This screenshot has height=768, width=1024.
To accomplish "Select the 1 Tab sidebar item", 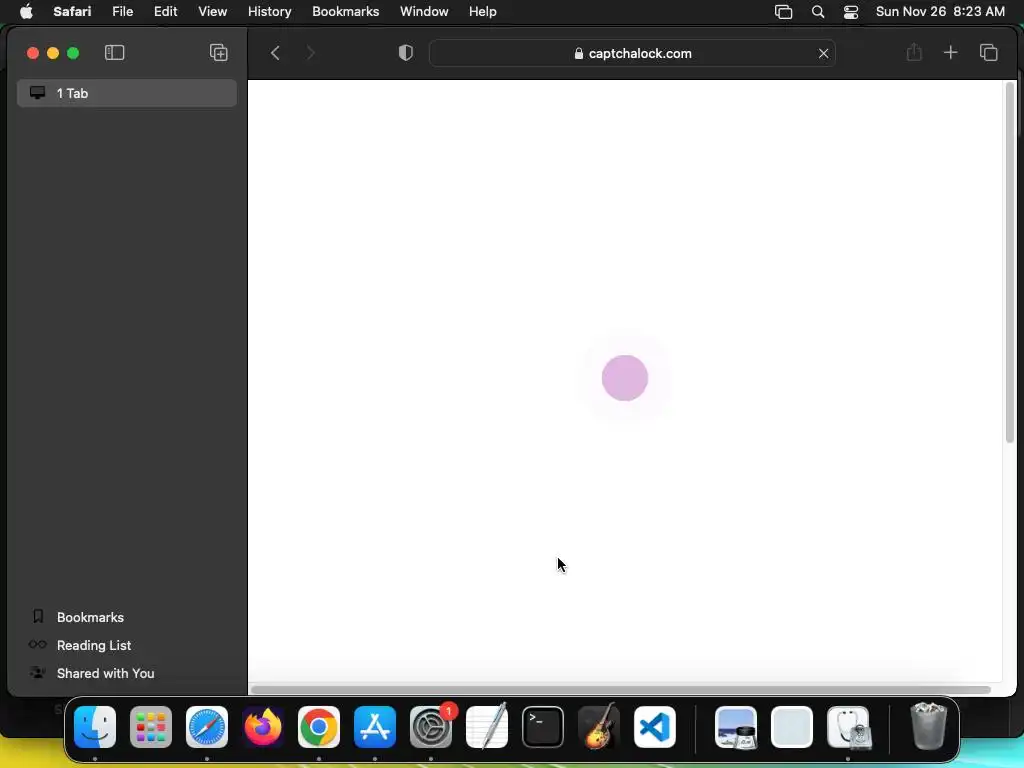I will click(127, 93).
